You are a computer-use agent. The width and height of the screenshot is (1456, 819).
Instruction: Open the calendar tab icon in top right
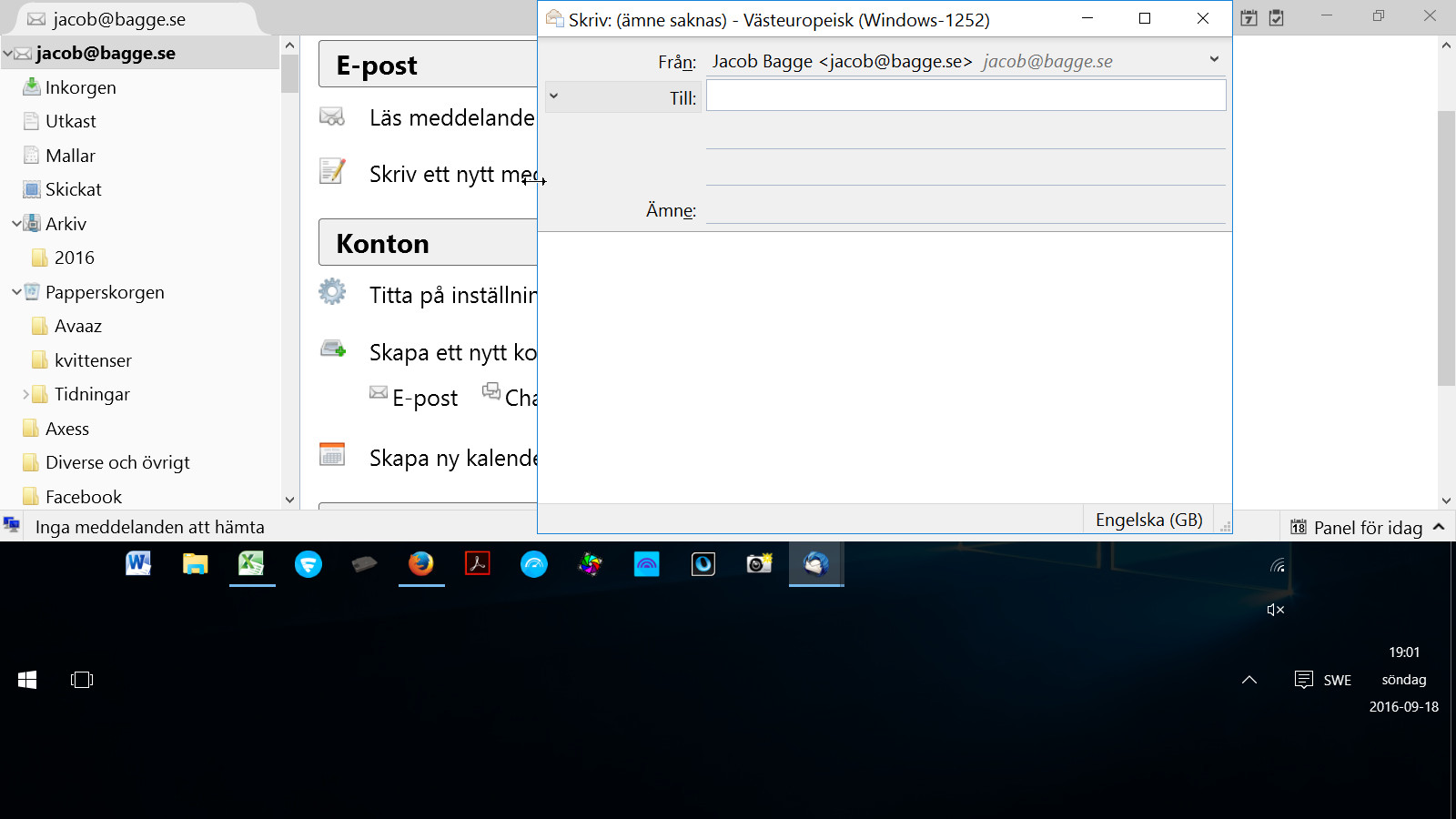coord(1249,18)
